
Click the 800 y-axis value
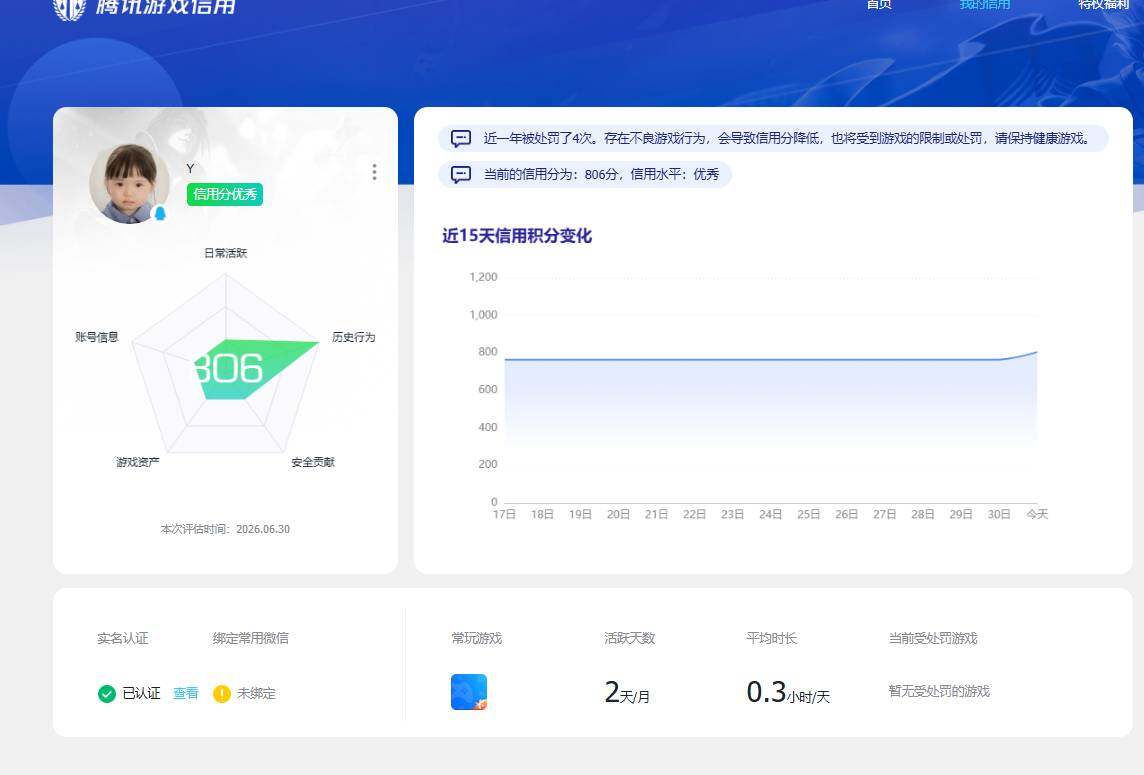pos(487,352)
